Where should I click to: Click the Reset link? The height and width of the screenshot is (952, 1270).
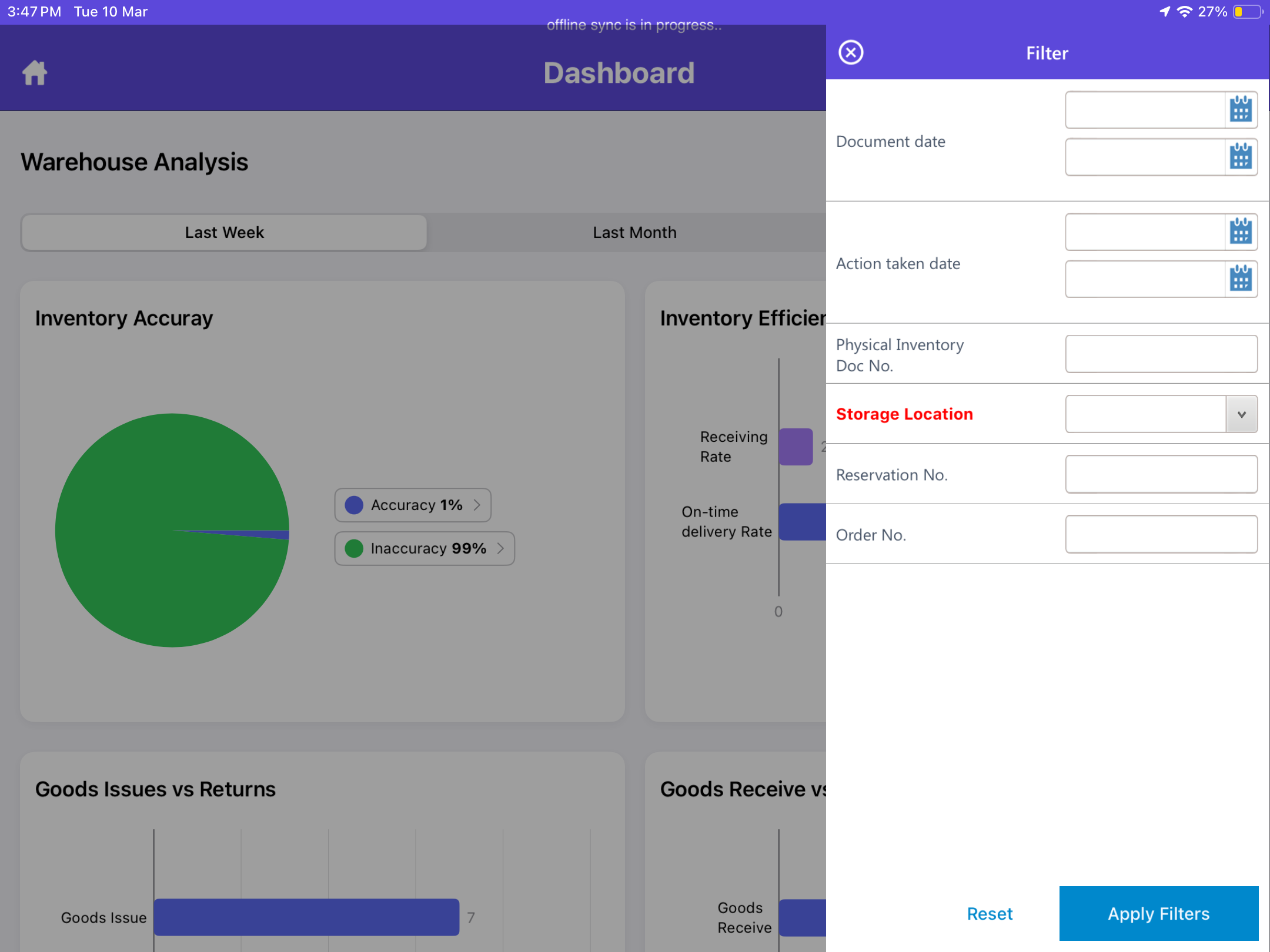[990, 913]
